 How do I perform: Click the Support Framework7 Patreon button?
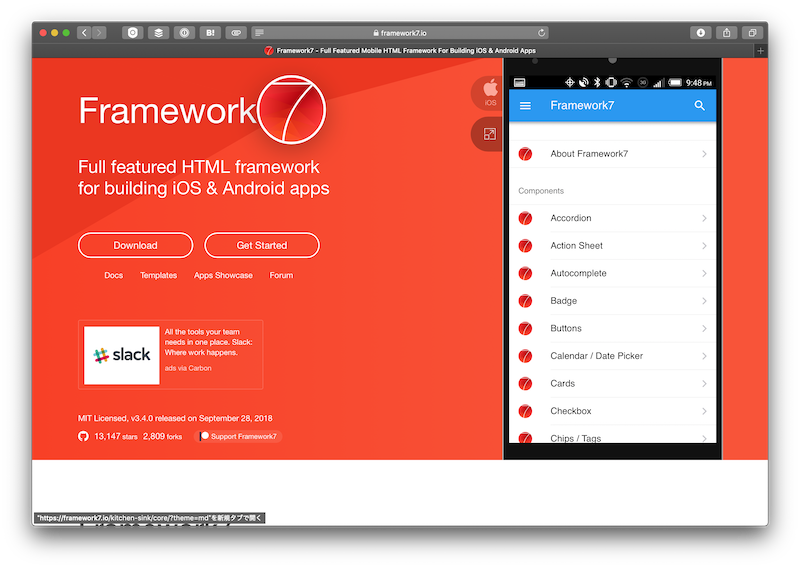click(238, 436)
